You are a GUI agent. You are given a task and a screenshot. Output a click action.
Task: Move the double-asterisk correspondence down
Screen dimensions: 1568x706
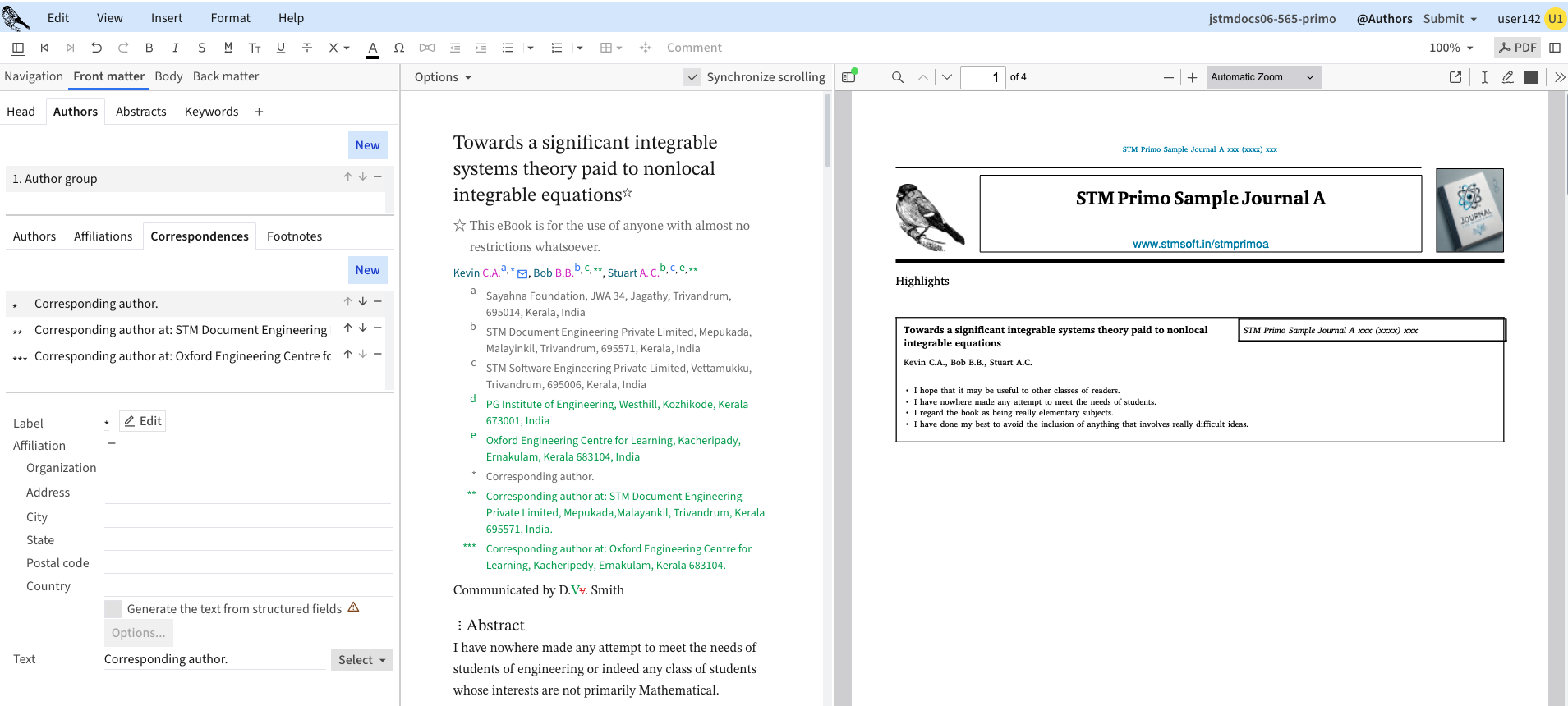(362, 328)
